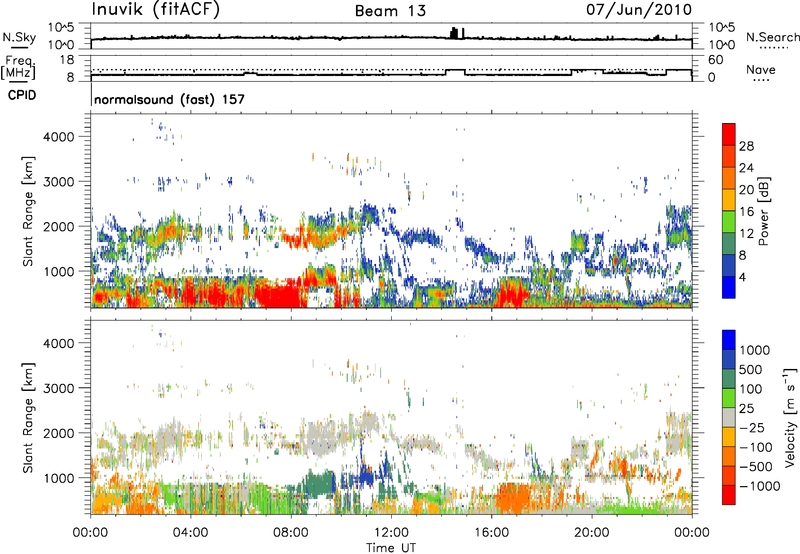Click the 'Velocity [m s⁻¹]' color bar title
The image size is (800, 554).
pos(790,417)
